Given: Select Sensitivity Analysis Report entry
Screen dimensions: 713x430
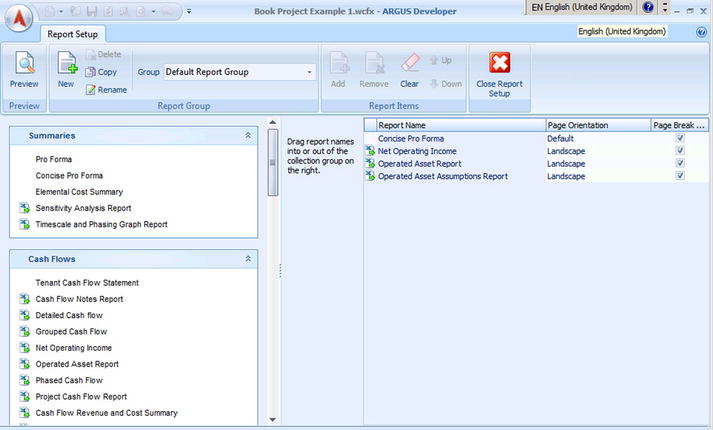Looking at the screenshot, I should click(x=83, y=208).
